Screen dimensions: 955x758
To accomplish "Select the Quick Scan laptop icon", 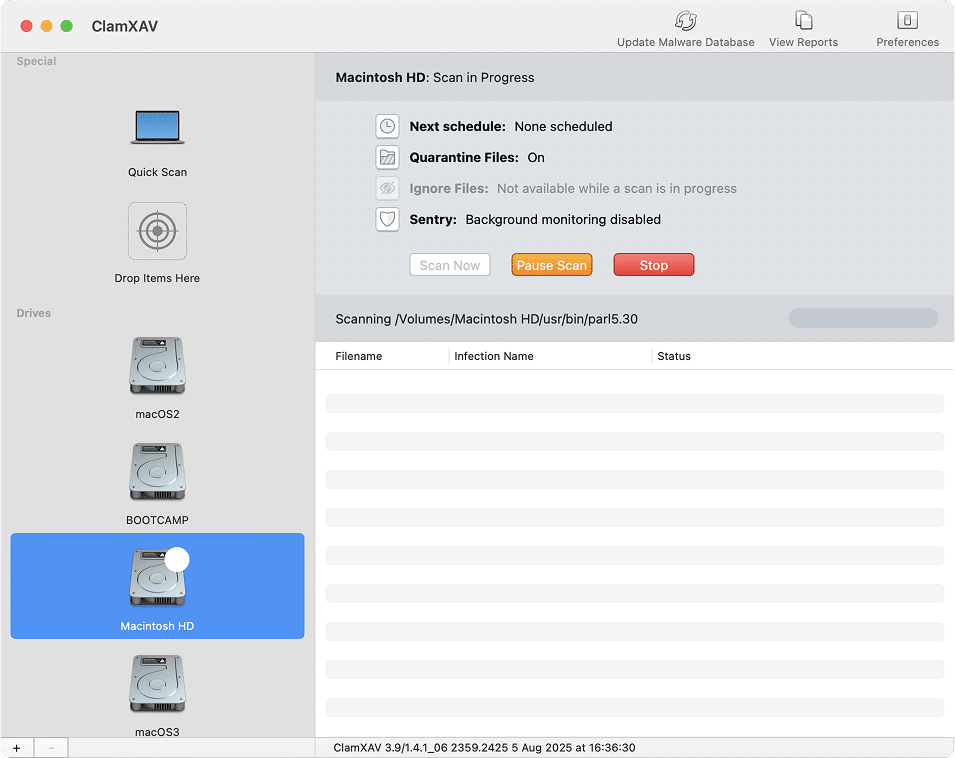I will point(157,127).
